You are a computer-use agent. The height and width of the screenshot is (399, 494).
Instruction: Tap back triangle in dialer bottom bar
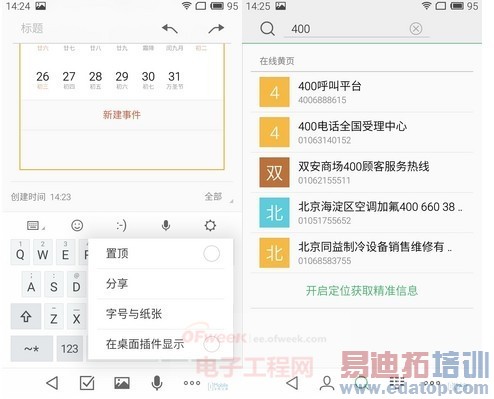pos(293,383)
